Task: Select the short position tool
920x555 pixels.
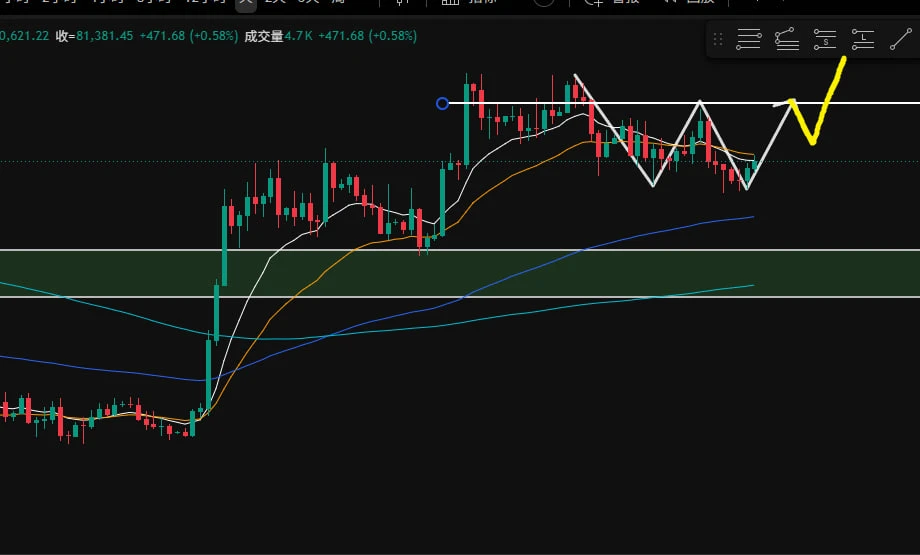Action: click(825, 39)
